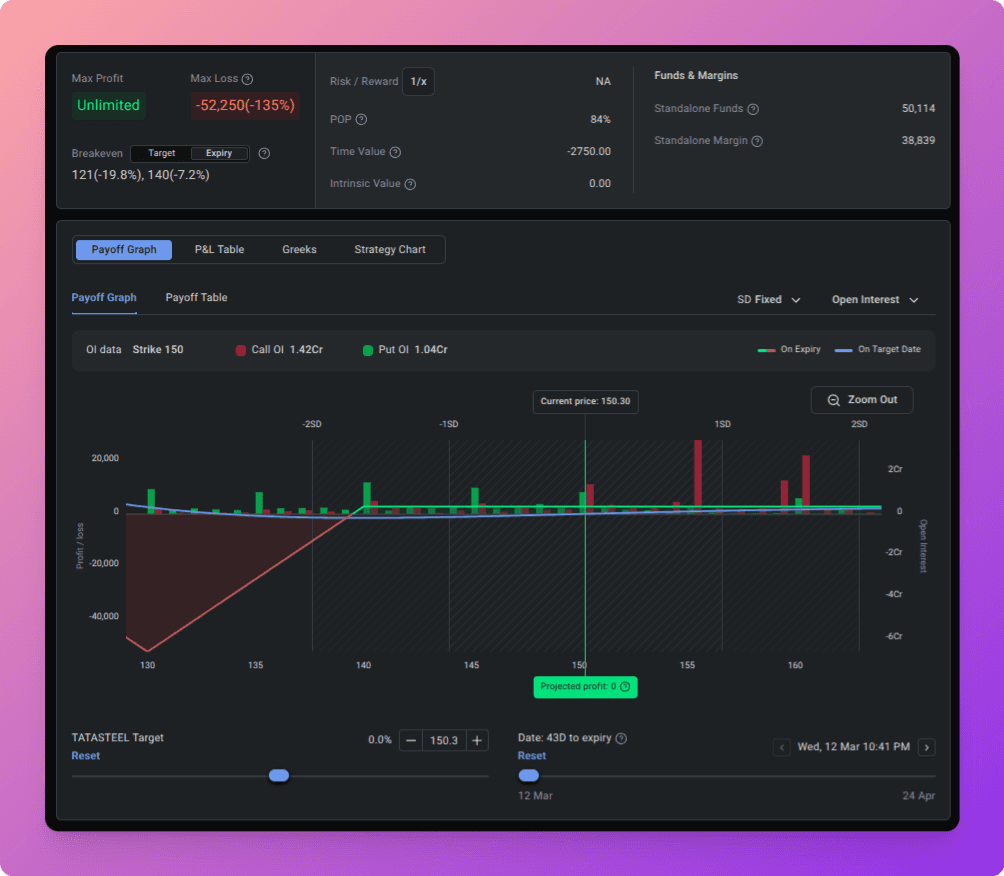Open days-to-expiry help icon
This screenshot has width=1004, height=876.
click(621, 738)
